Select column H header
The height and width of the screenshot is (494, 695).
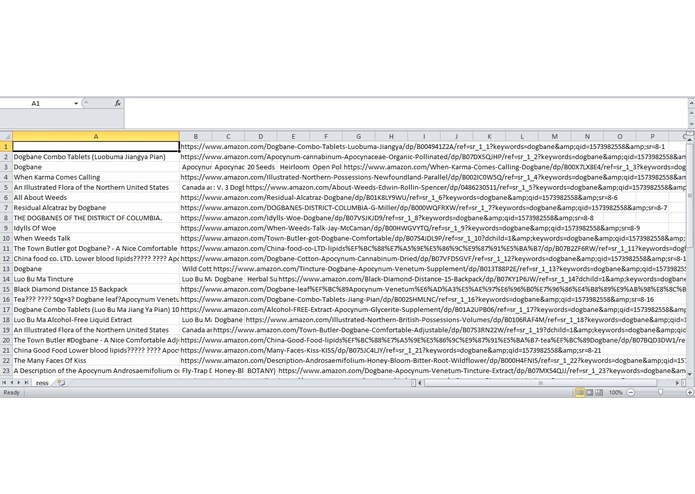(x=391, y=136)
